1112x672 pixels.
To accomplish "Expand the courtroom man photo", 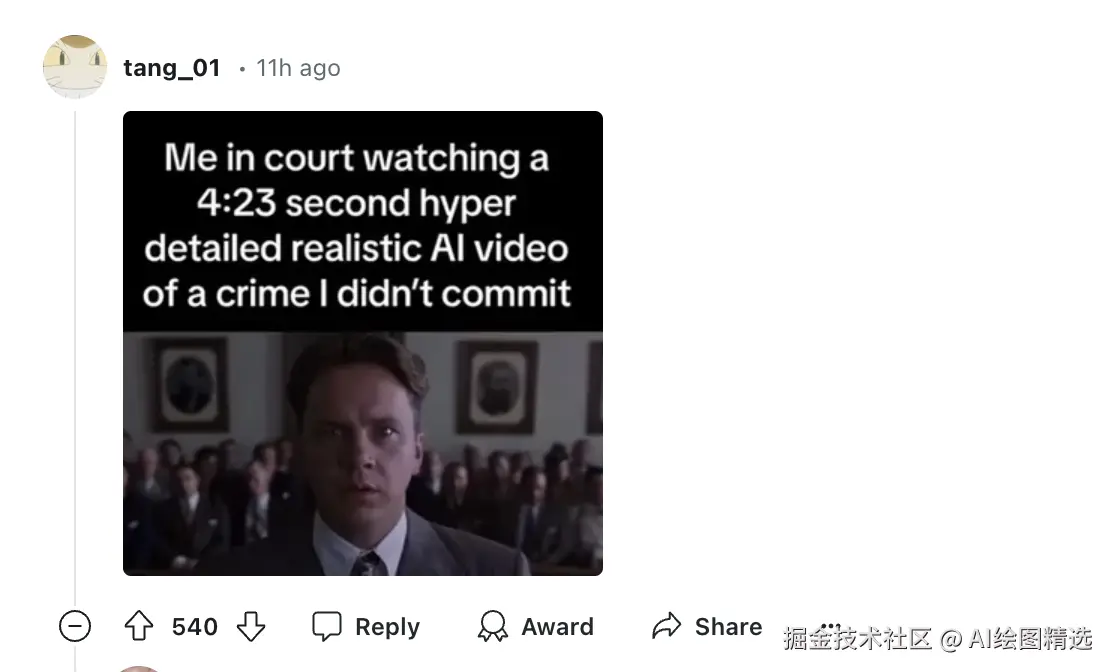I will click(362, 454).
